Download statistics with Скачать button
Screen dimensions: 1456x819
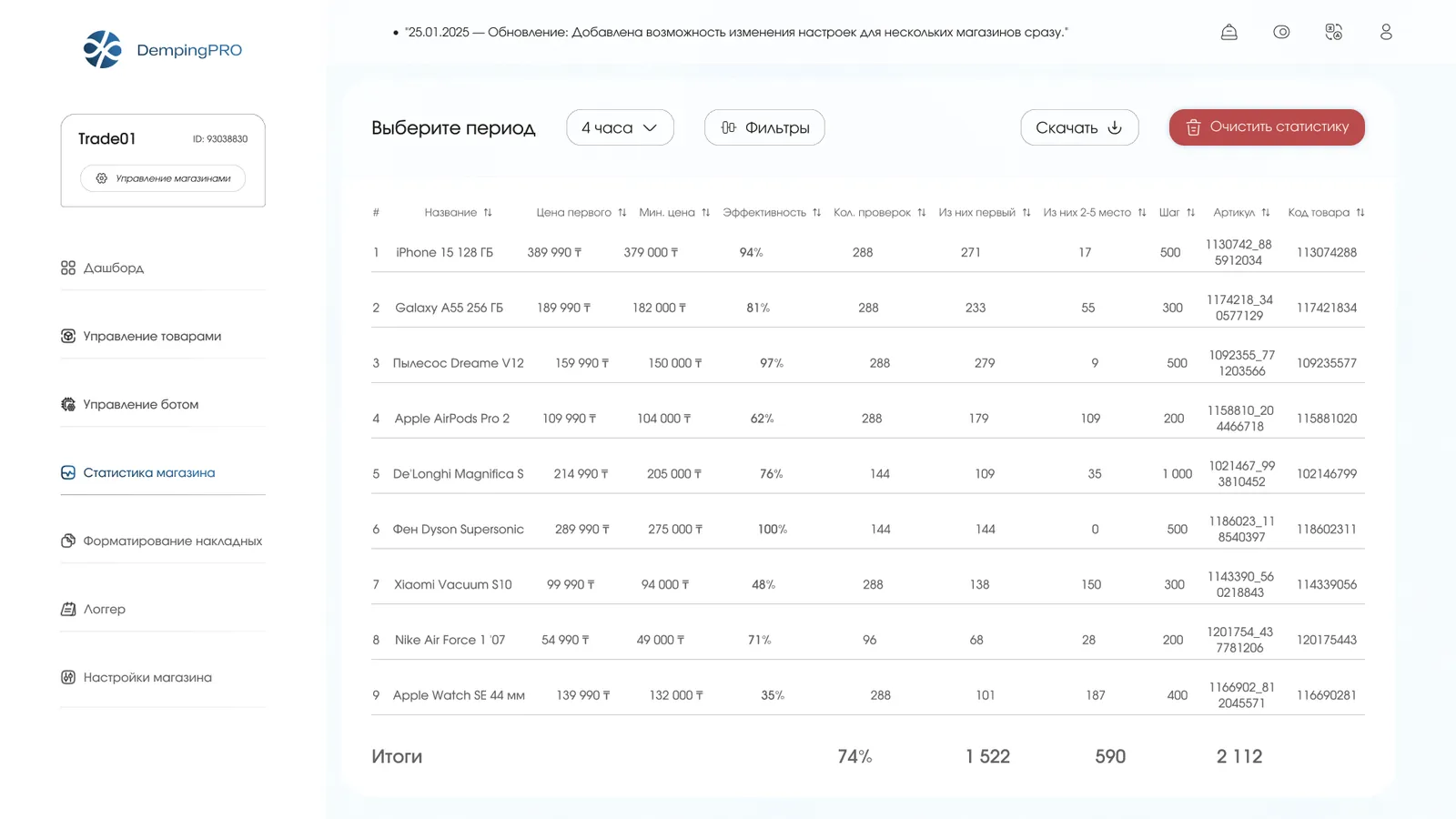click(1079, 127)
